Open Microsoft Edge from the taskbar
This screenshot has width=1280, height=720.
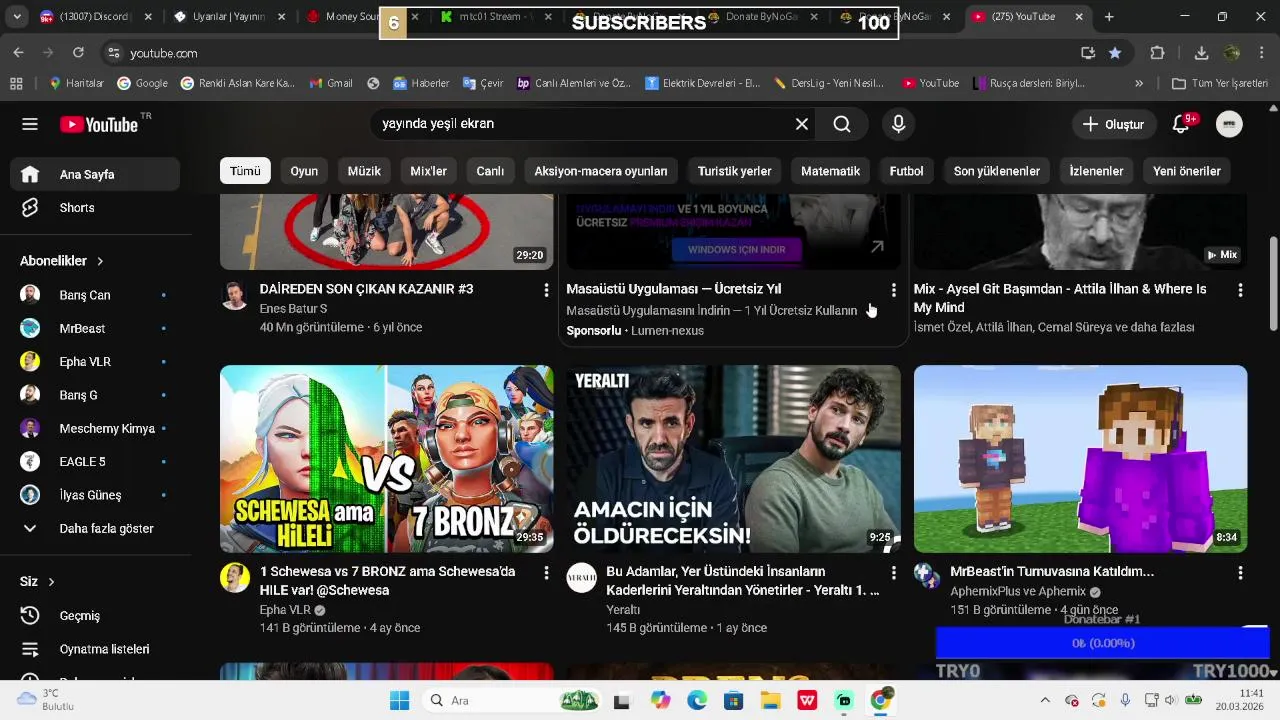(x=697, y=701)
